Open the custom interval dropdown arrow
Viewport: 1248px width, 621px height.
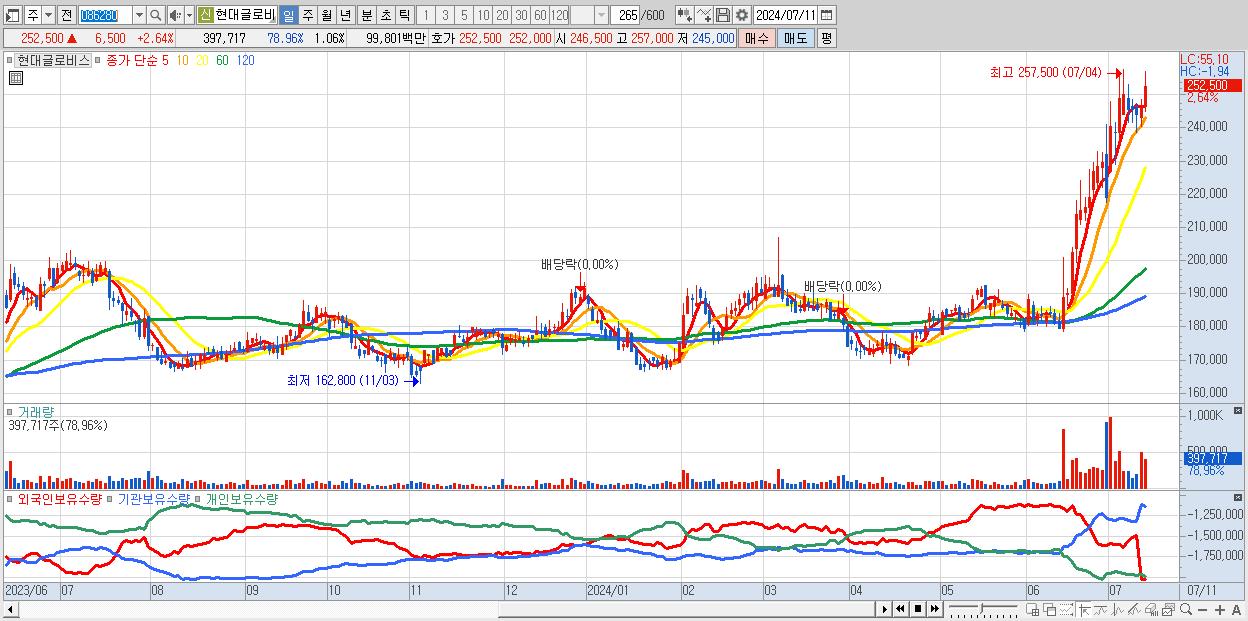(x=601, y=15)
